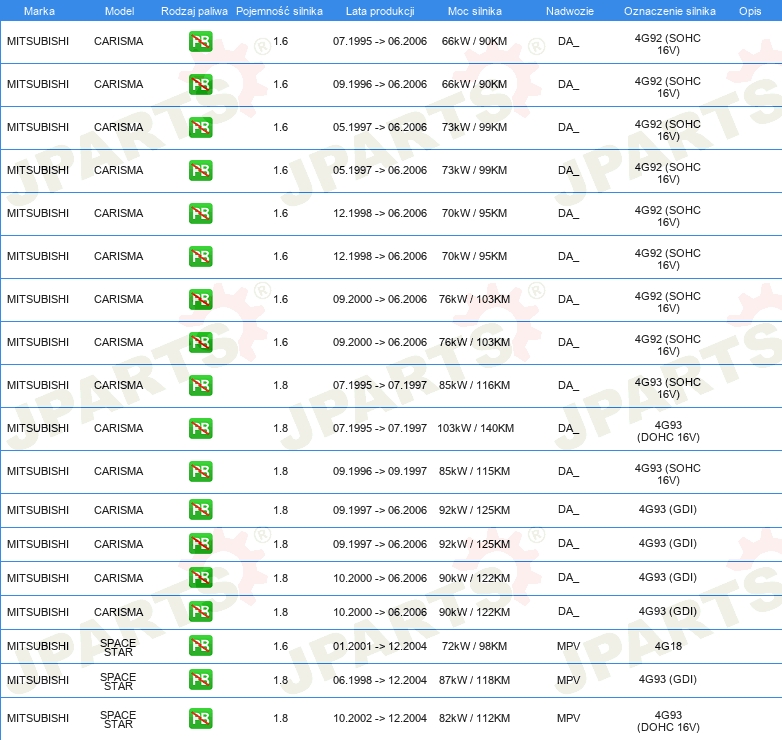782x740 pixels.
Task: Select the Oznaczenie silnika column header
Action: tap(669, 11)
